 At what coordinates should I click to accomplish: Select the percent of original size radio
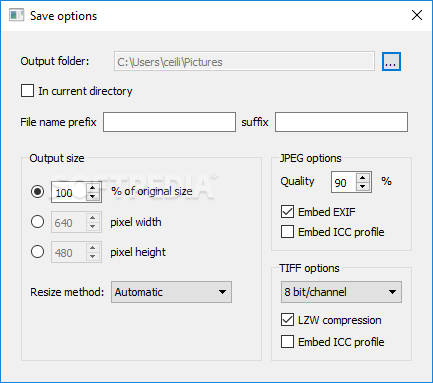coord(37,192)
